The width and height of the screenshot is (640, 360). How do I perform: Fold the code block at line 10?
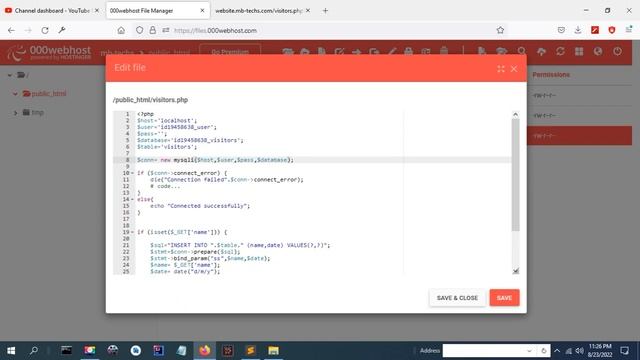[132, 173]
